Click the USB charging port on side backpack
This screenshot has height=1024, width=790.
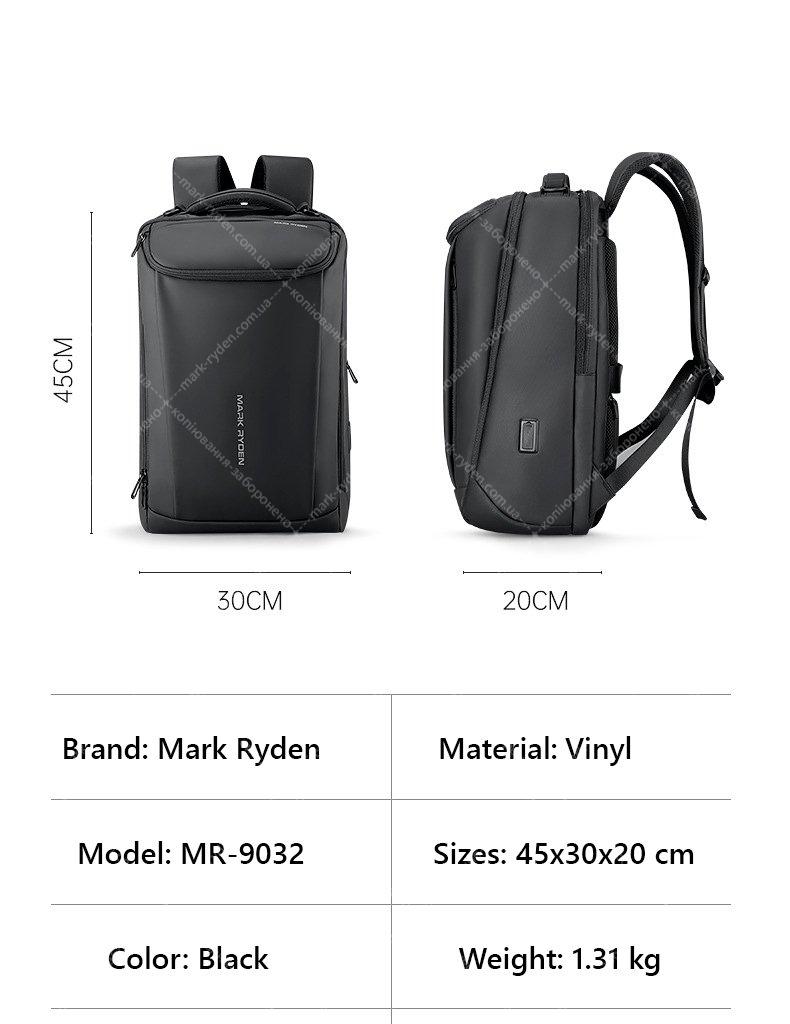coord(530,437)
